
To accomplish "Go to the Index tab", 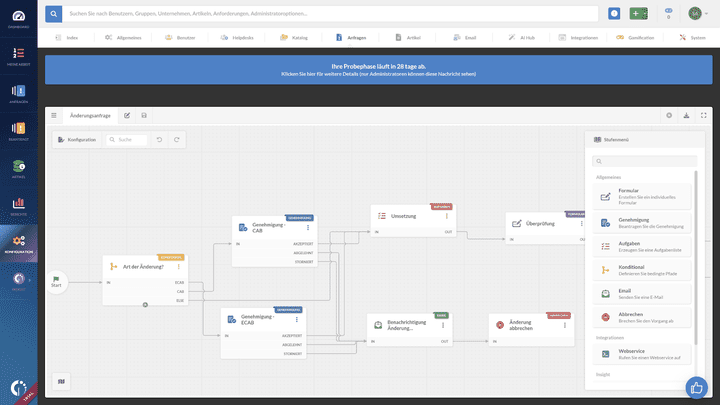I will [67, 38].
